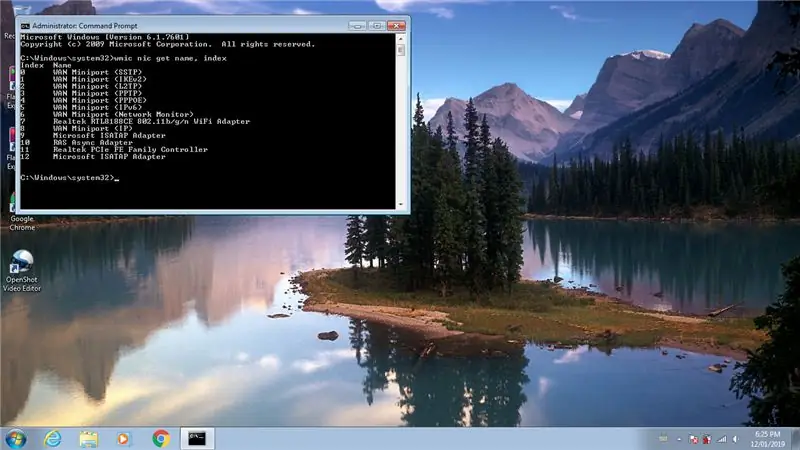This screenshot has width=800, height=450.
Task: Close the Administrator Command Prompt window
Action: (396, 26)
